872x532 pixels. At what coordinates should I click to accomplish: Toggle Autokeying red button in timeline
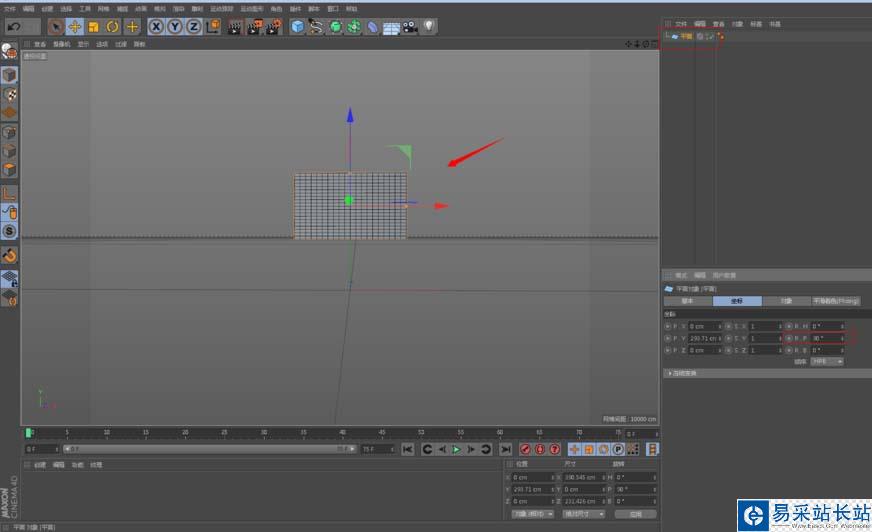[540, 449]
